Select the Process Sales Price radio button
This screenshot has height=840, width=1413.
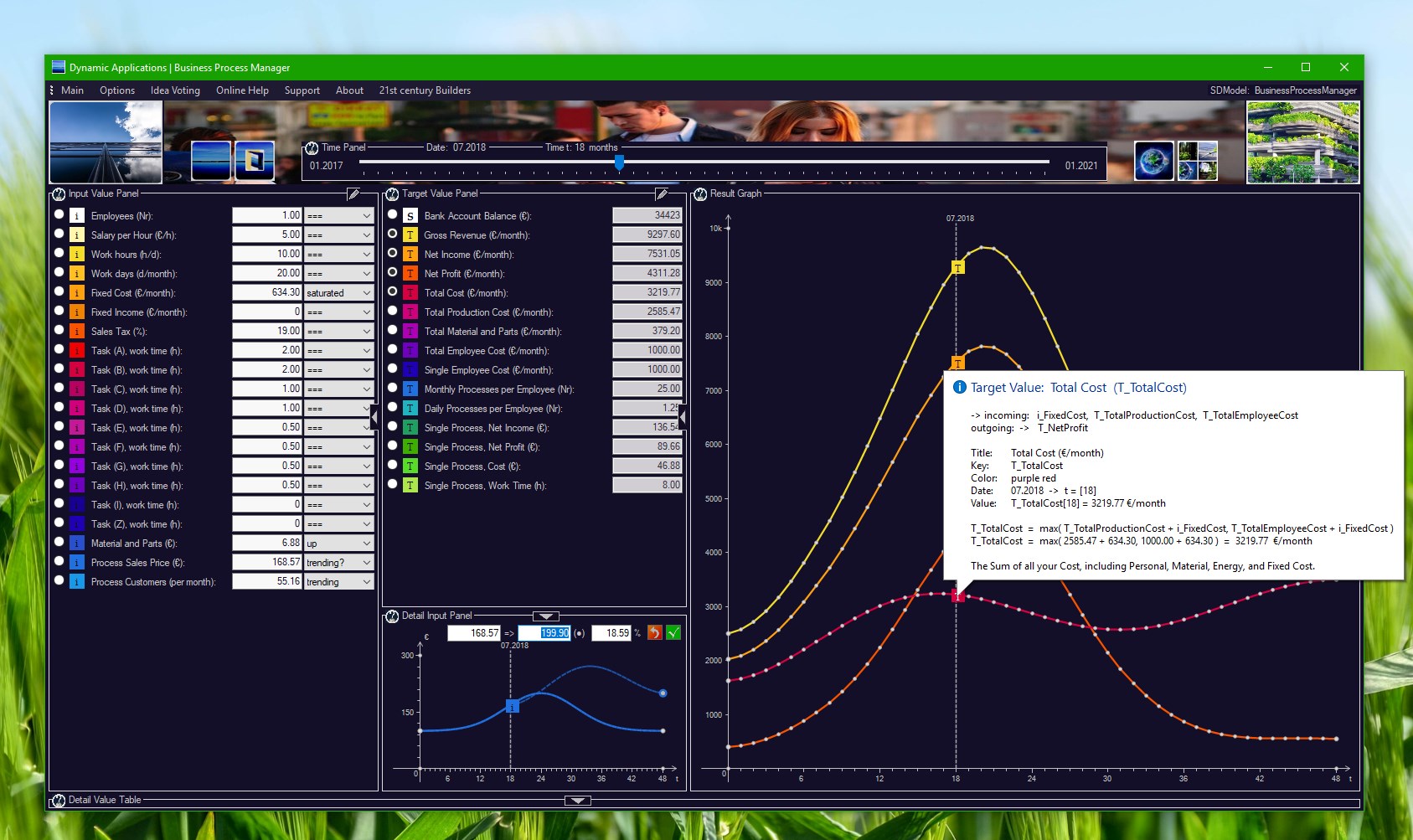[x=59, y=561]
